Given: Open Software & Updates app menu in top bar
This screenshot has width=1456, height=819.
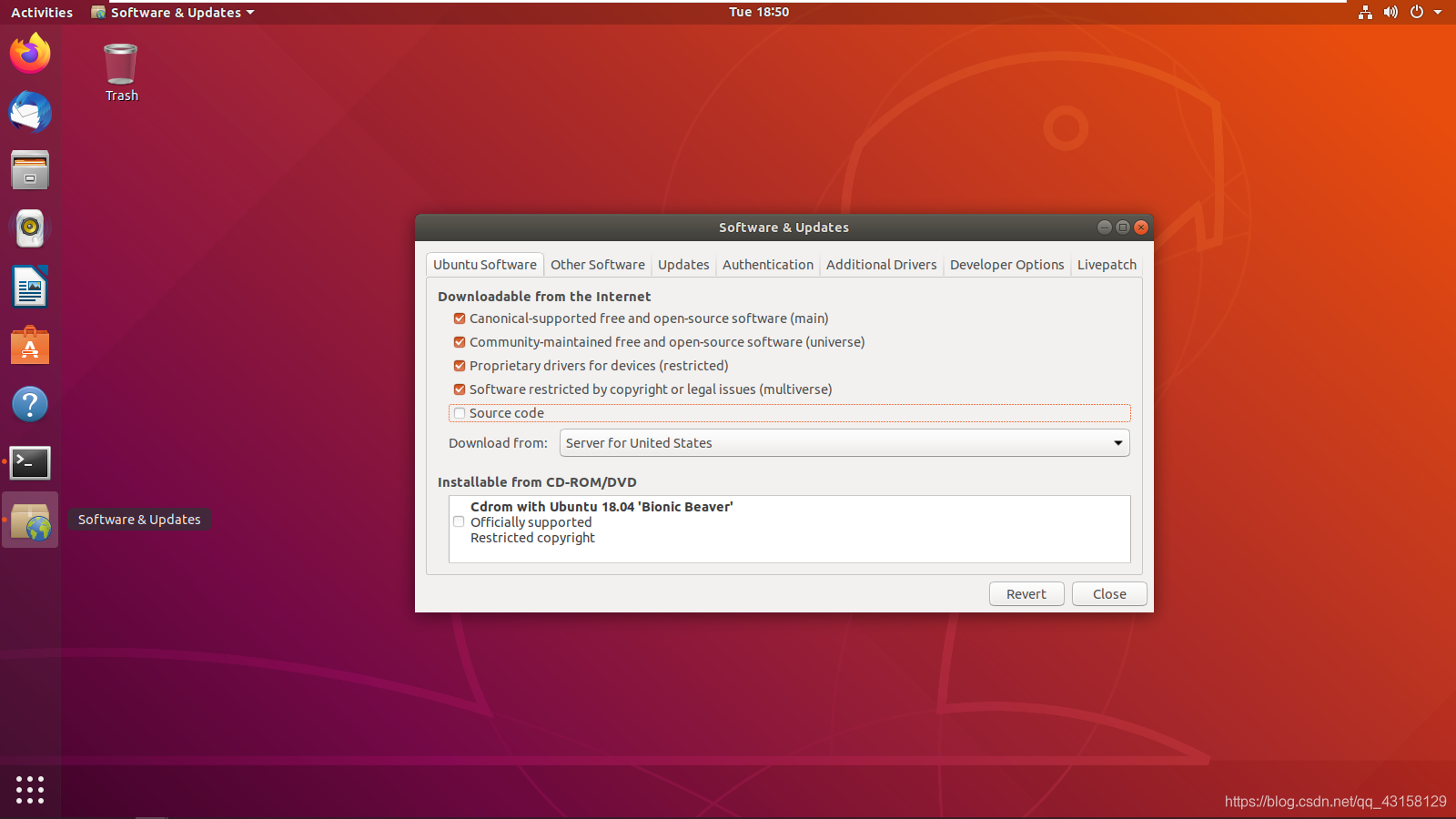Looking at the screenshot, I should click(173, 12).
